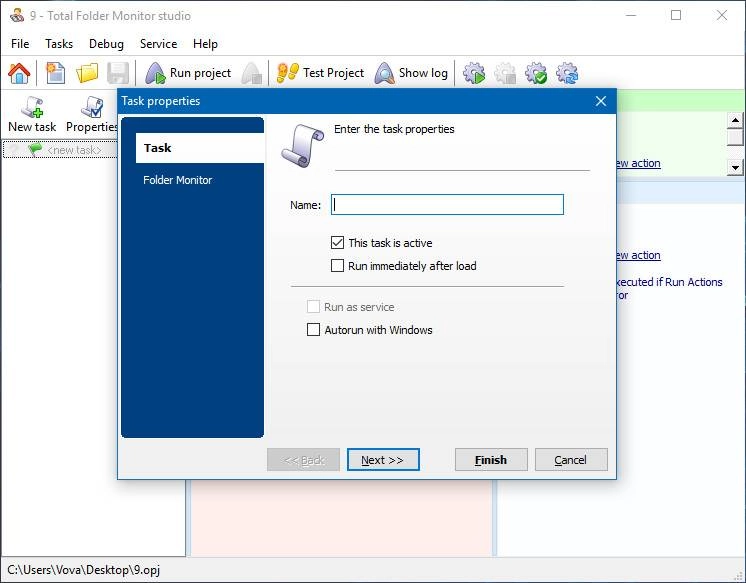The image size is (746, 583).
Task: Click upper 'new action' link in green panel
Action: (x=638, y=163)
